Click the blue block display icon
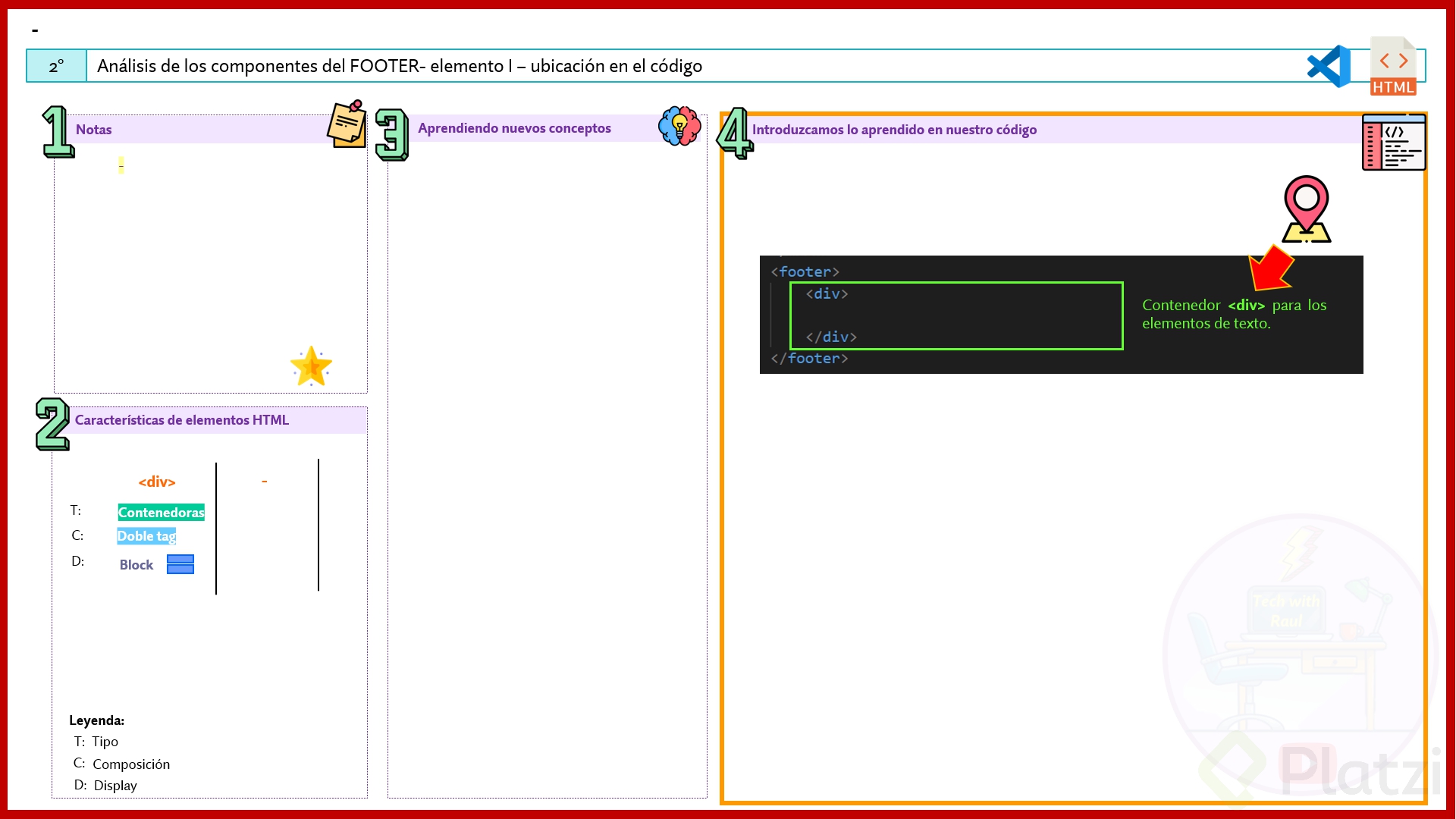Image resolution: width=1456 pixels, height=819 pixels. click(x=180, y=564)
